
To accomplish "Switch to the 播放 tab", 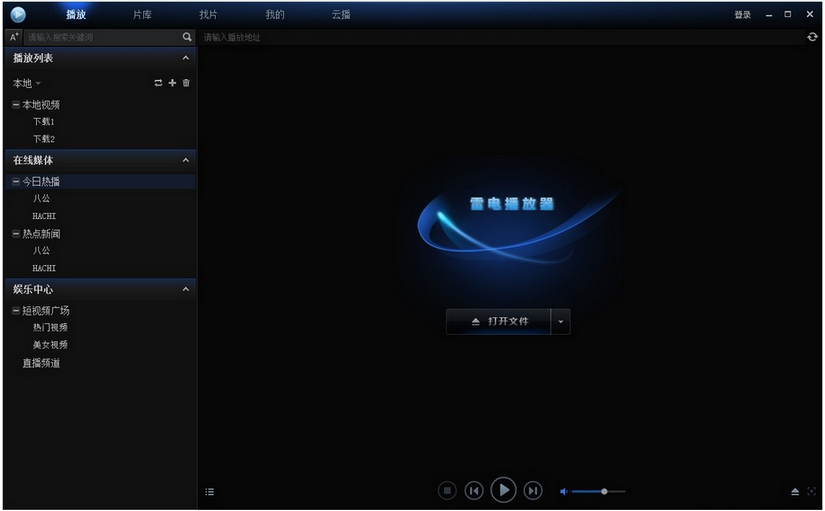I will [x=76, y=15].
